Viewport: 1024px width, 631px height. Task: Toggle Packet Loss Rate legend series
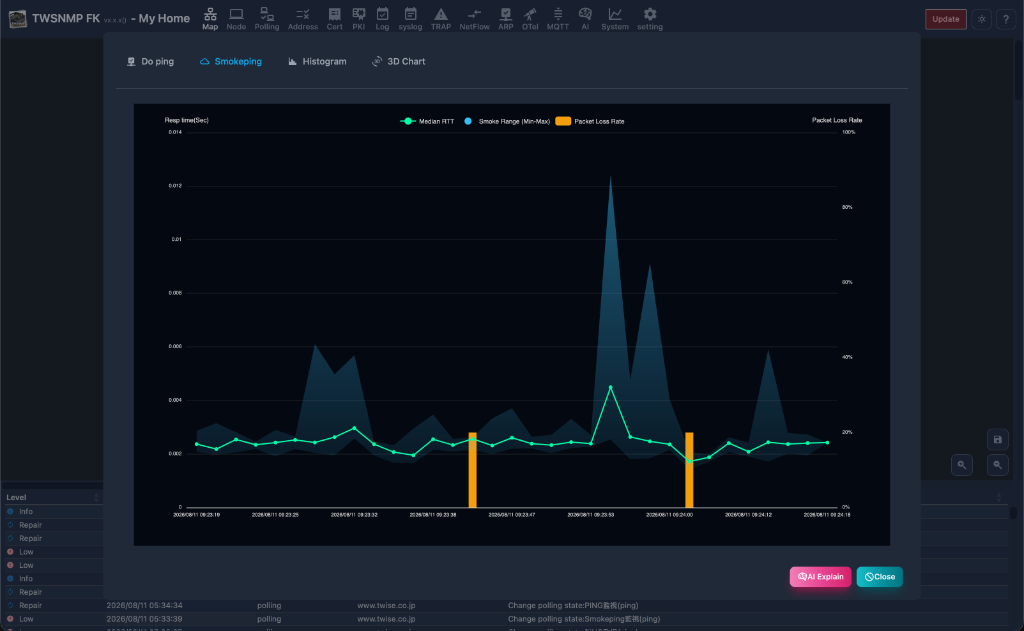590,121
